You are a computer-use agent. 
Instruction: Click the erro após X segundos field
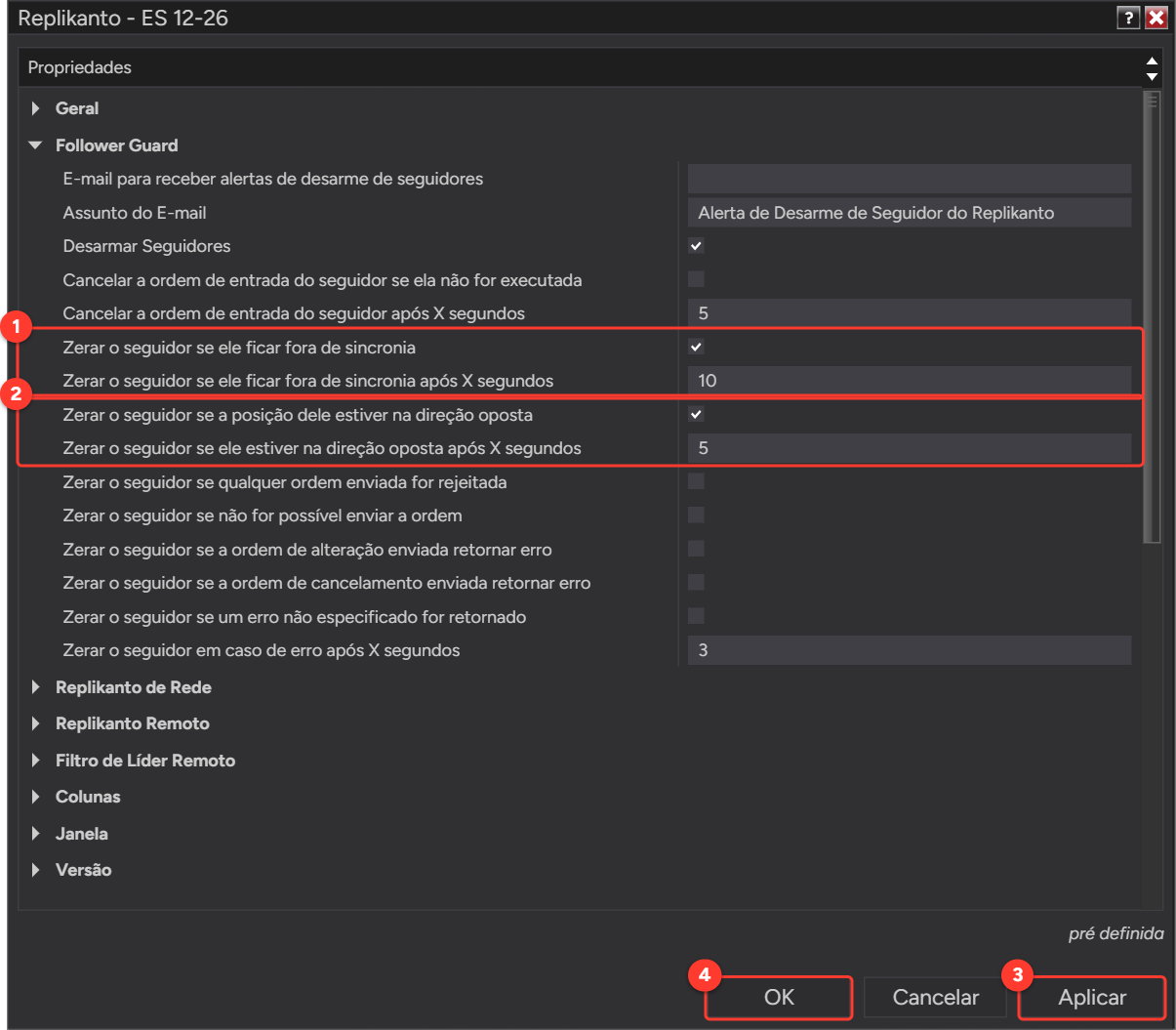coord(910,650)
